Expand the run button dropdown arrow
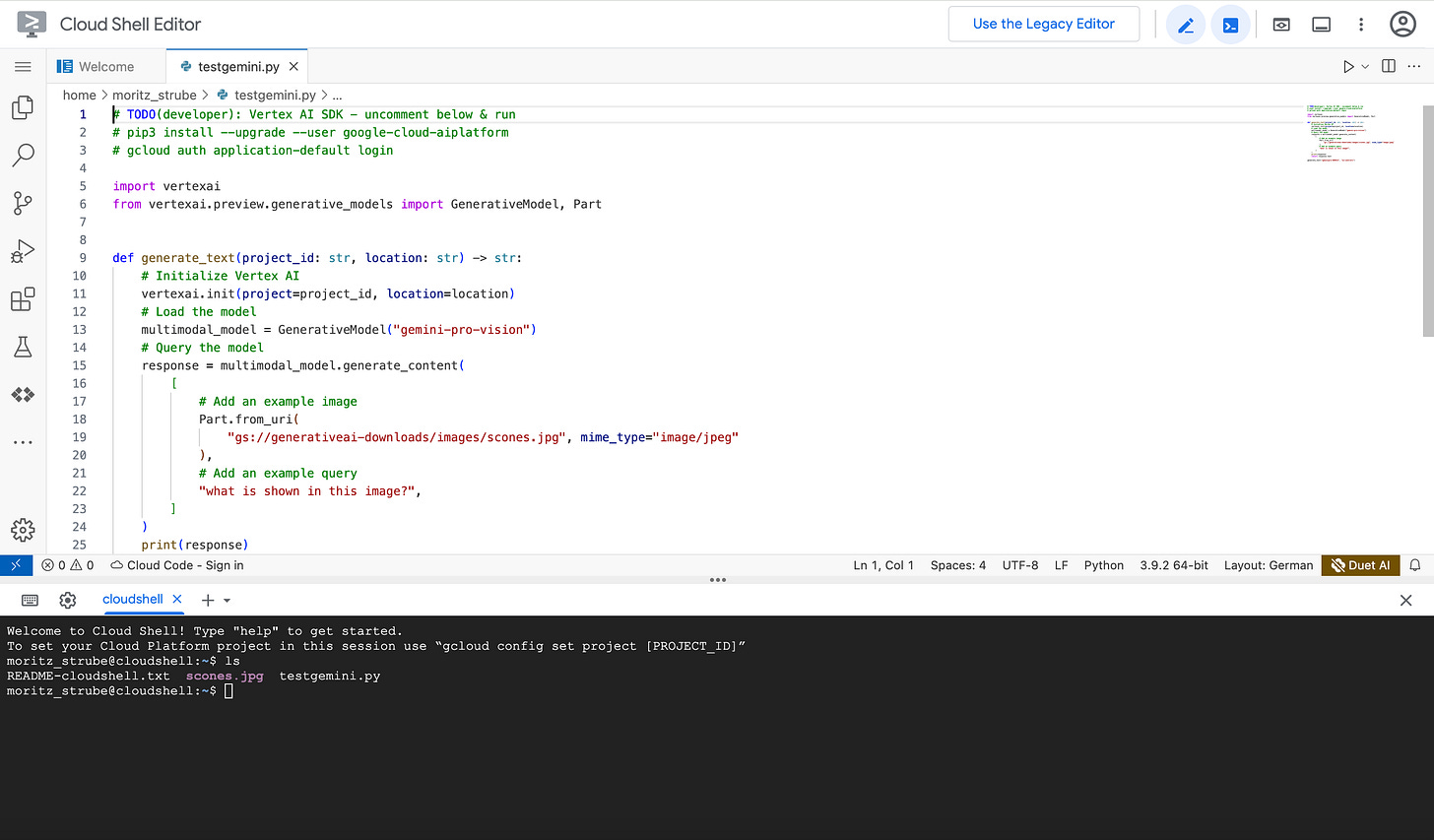1434x840 pixels. tap(1365, 66)
